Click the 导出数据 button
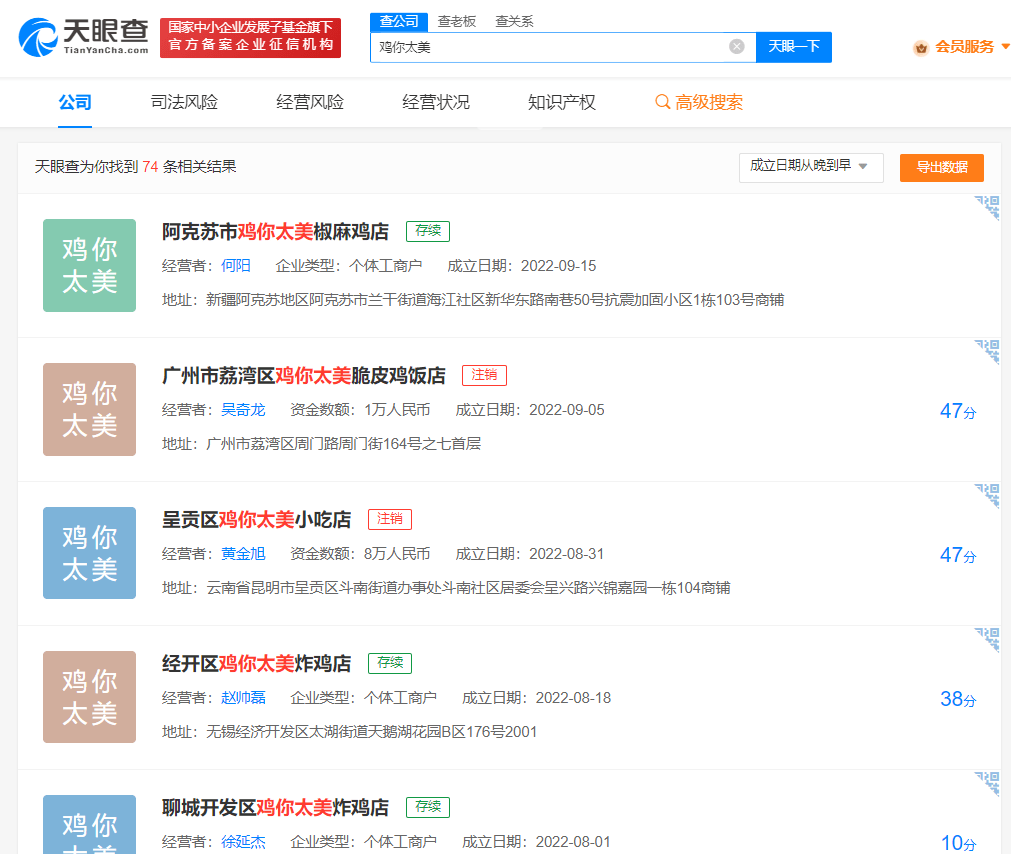The image size is (1011, 854). (942, 168)
